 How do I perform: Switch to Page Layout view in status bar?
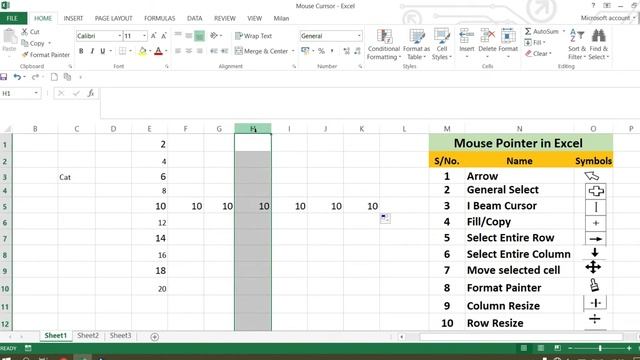pyautogui.click(x=540, y=348)
